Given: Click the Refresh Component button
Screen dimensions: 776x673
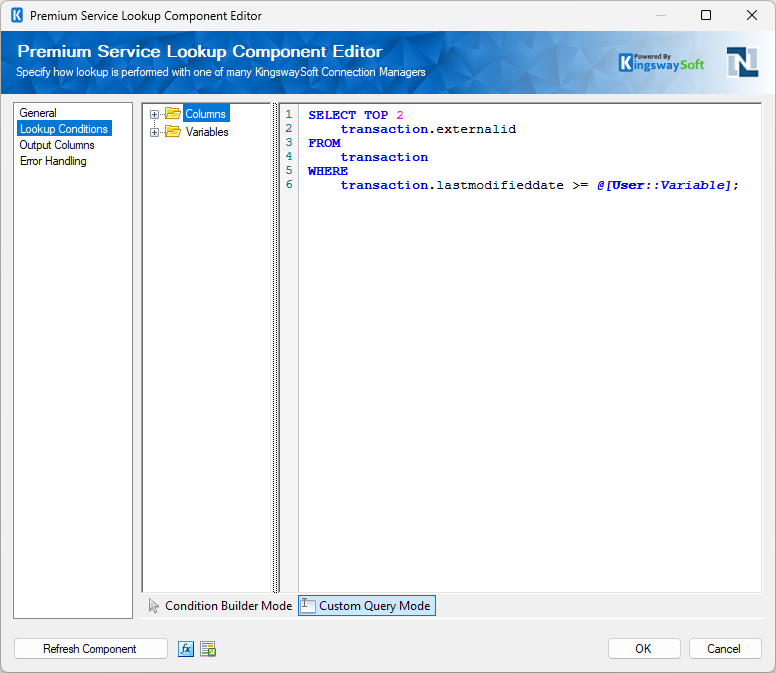Looking at the screenshot, I should click(91, 649).
